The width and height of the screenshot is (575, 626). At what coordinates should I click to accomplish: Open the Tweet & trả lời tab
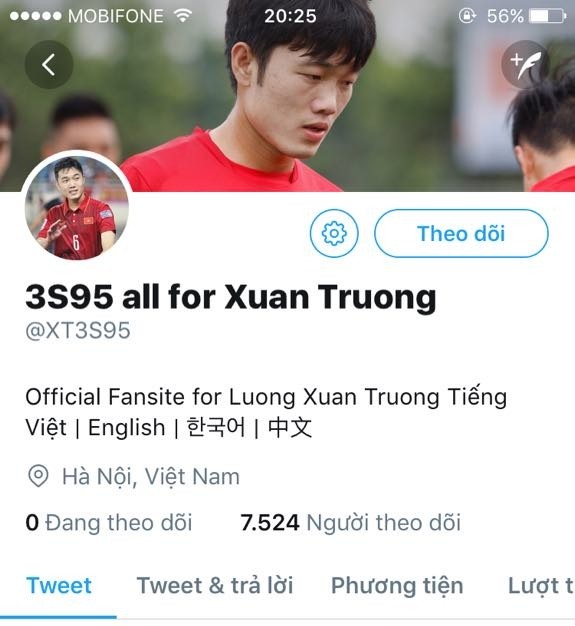coord(215,586)
